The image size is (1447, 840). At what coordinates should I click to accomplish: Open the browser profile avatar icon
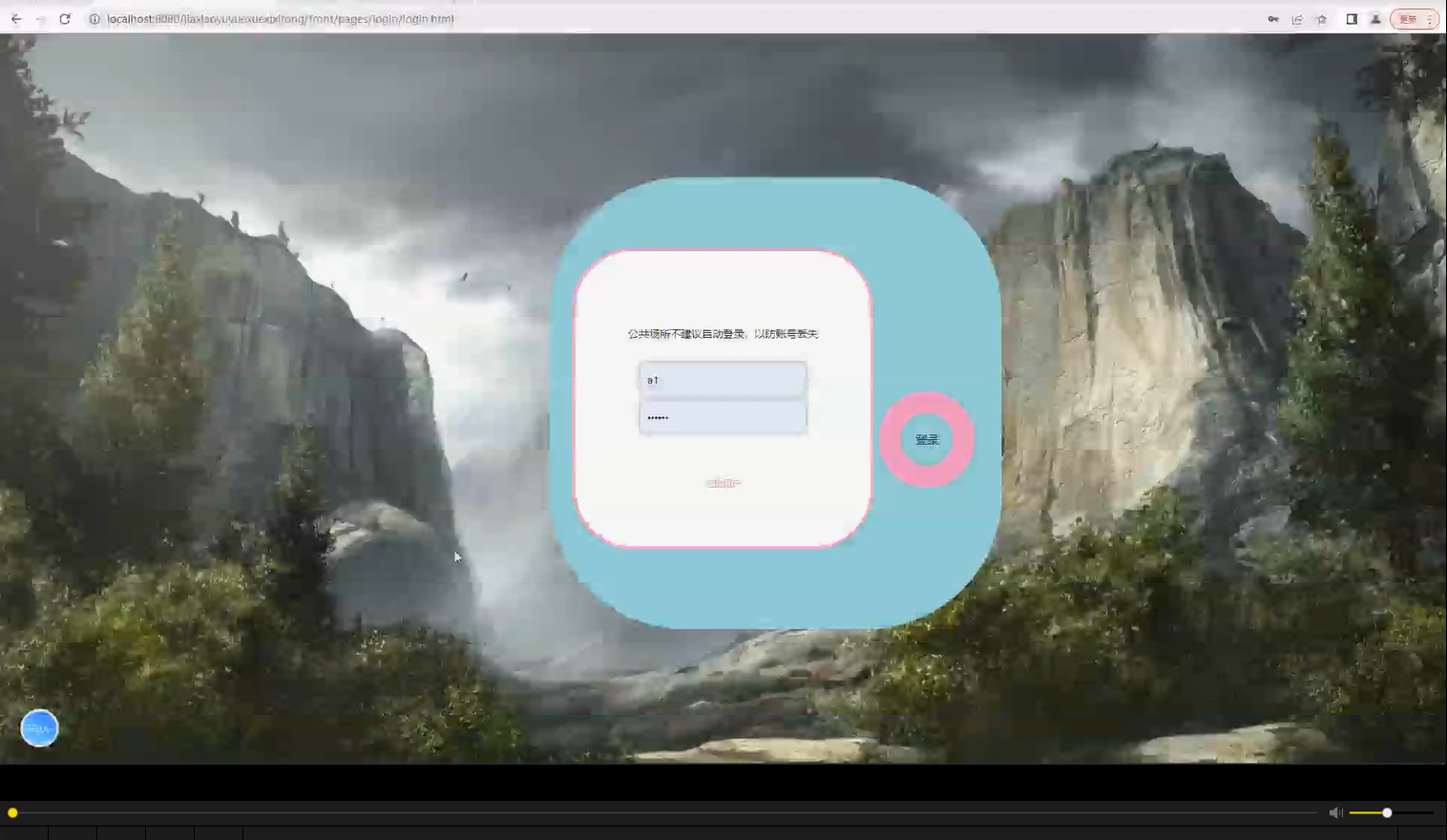click(1375, 19)
